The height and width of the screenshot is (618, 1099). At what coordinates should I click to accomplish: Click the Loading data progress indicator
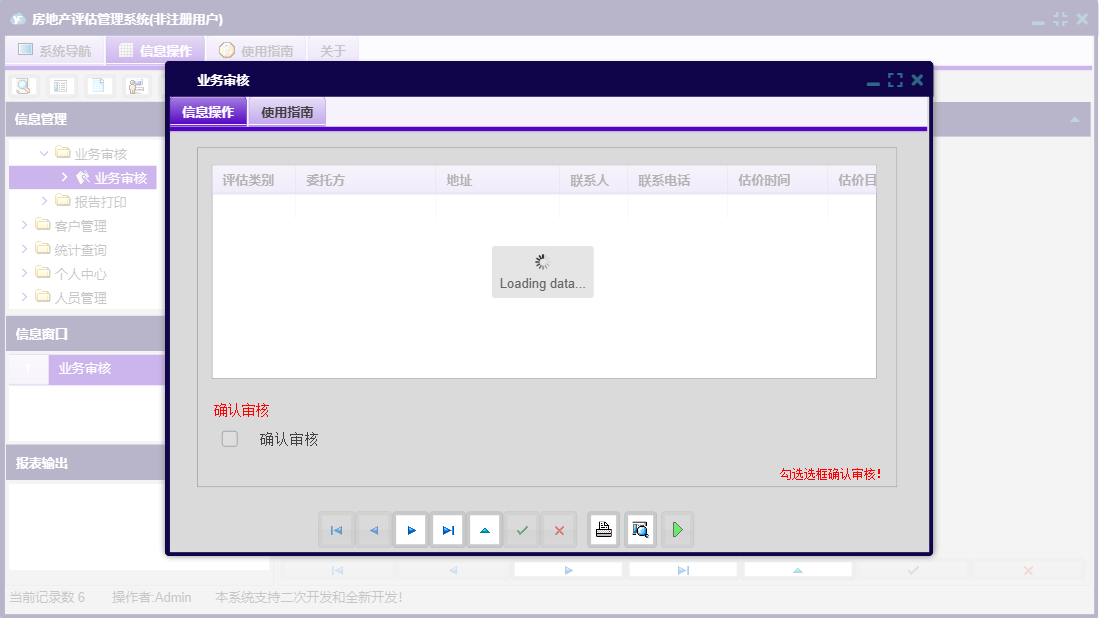[x=542, y=271]
